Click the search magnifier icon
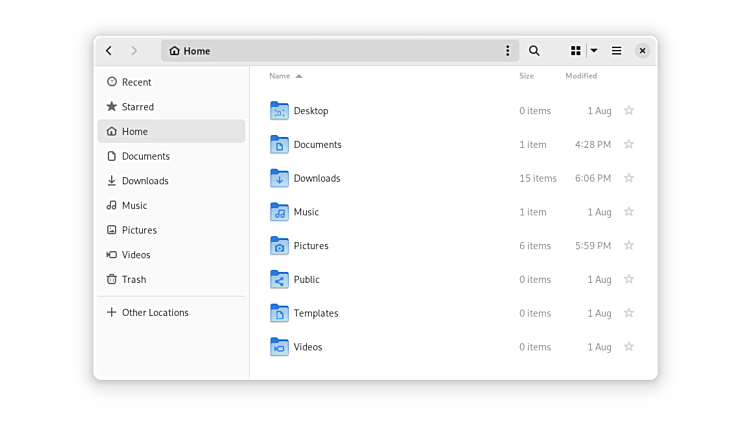 [534, 51]
